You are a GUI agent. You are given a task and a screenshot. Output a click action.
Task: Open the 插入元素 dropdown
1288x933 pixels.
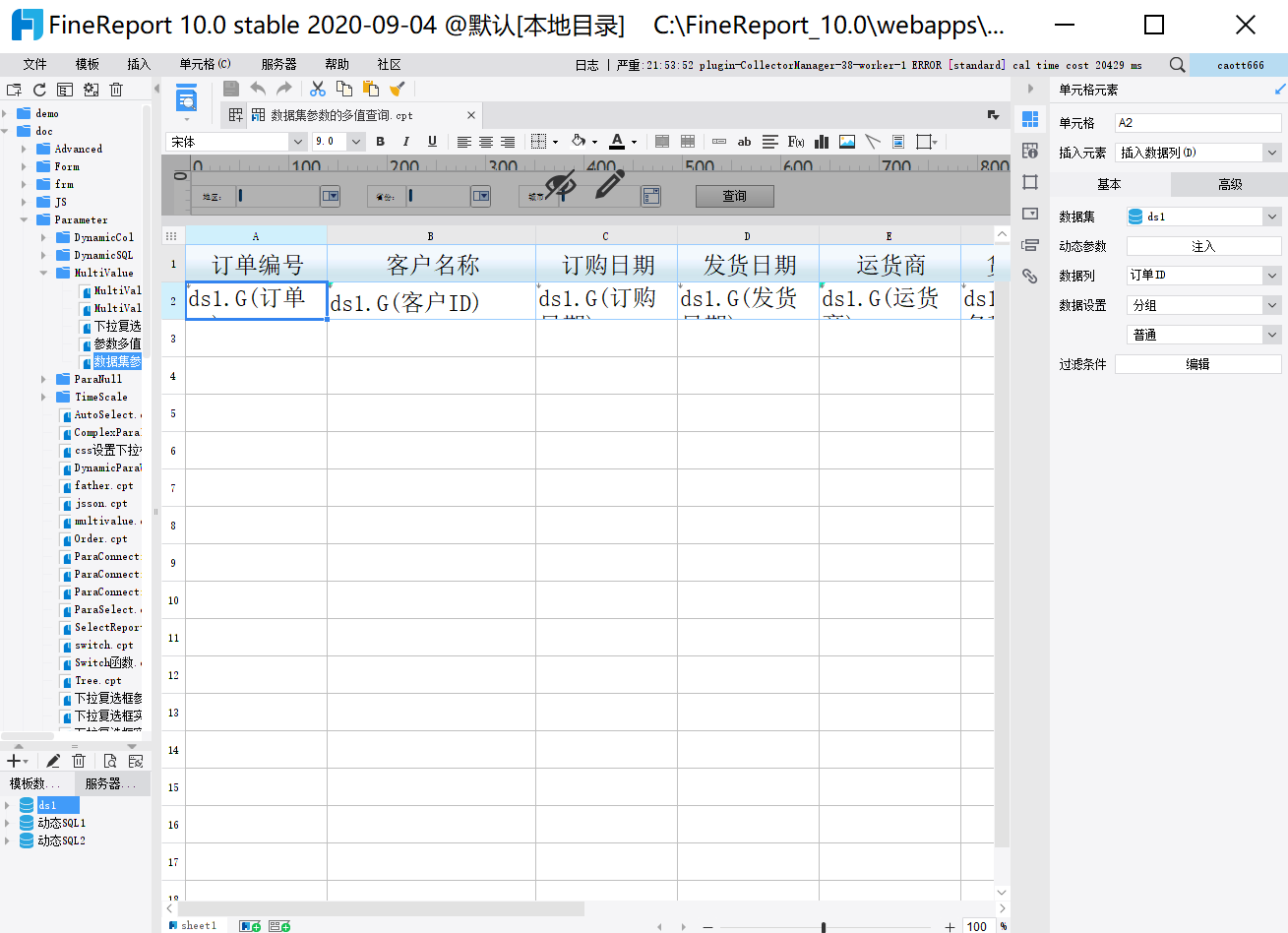[x=1272, y=153]
